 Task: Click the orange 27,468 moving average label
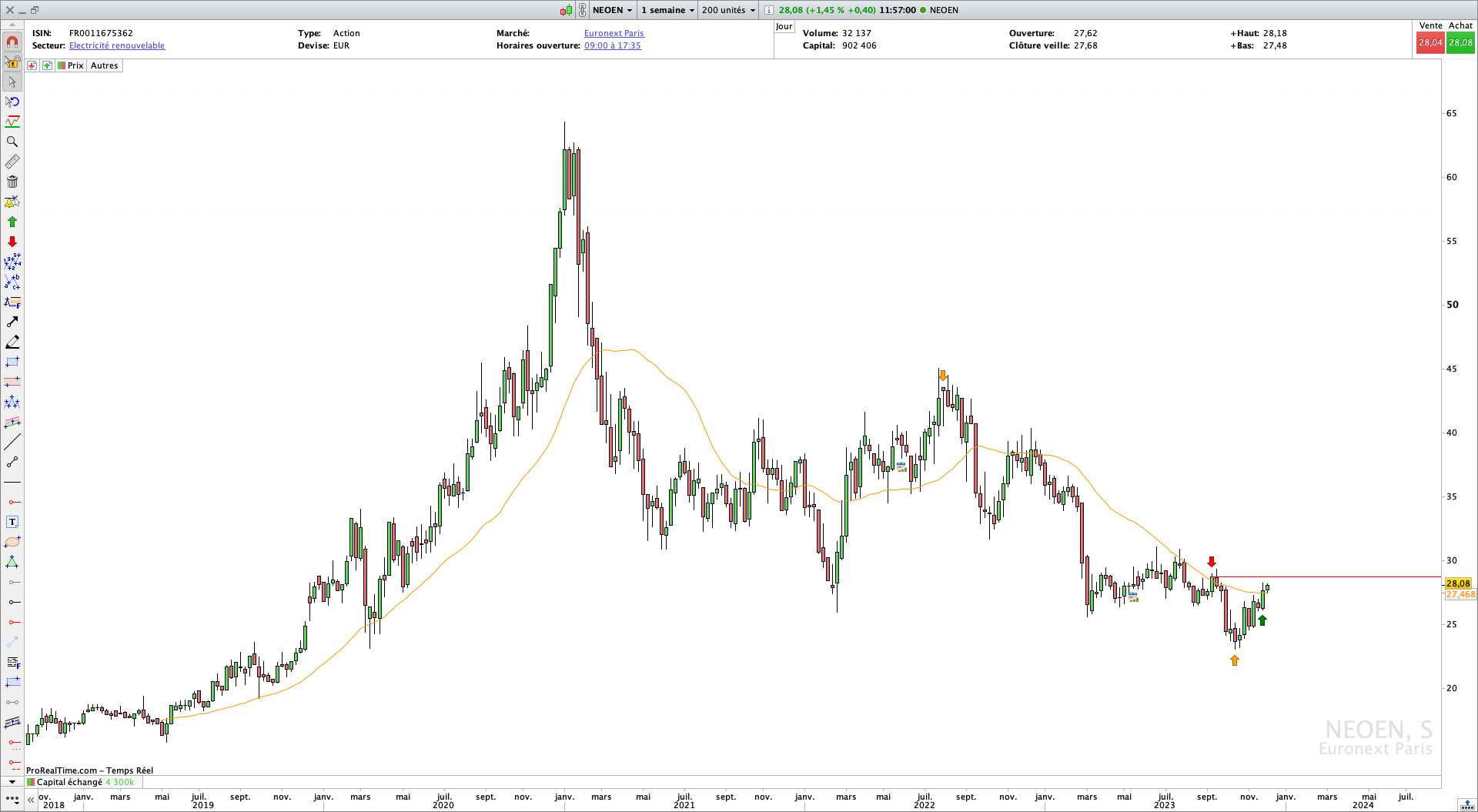click(1460, 594)
